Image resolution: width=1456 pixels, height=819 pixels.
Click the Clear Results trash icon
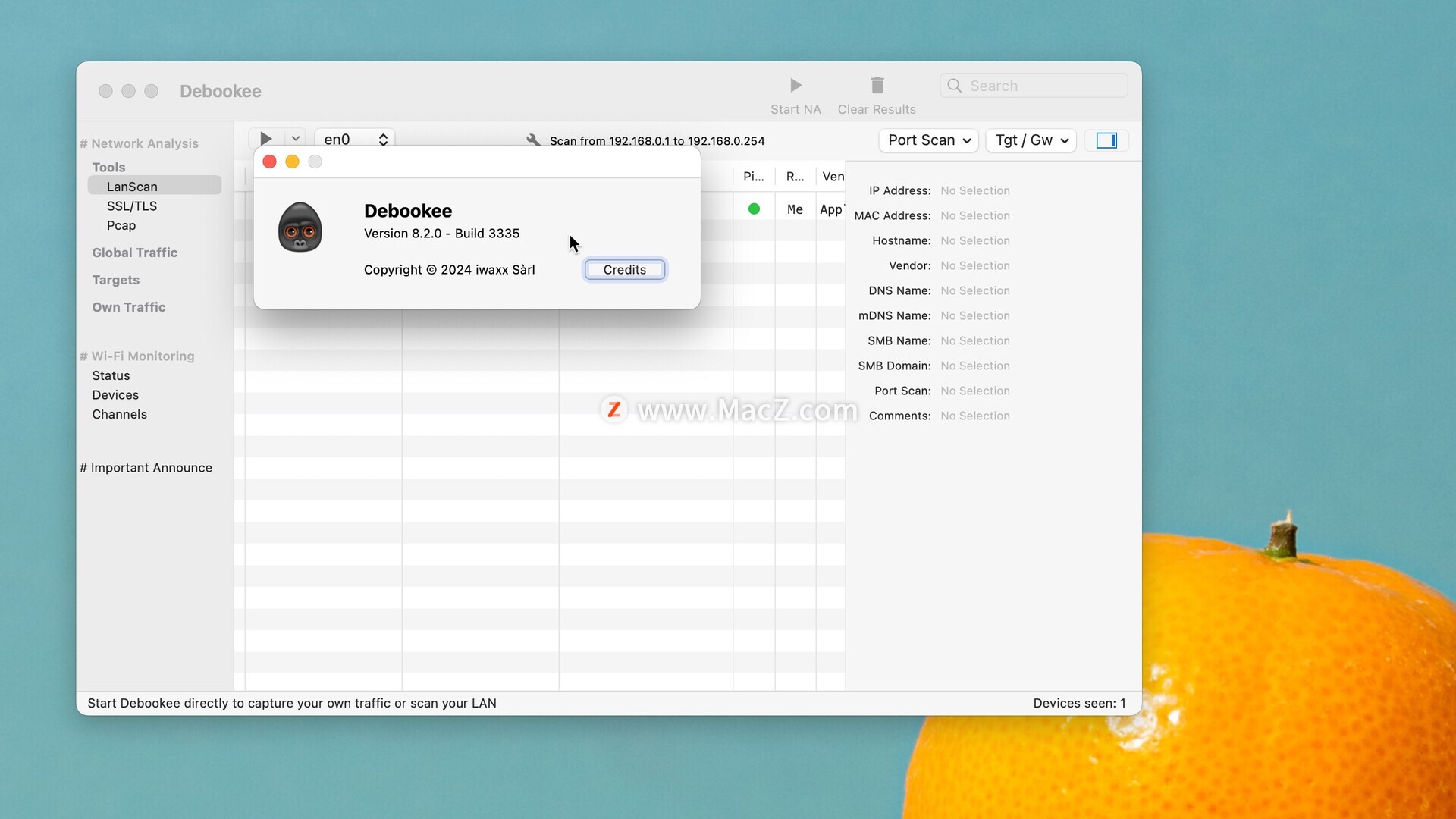[877, 85]
